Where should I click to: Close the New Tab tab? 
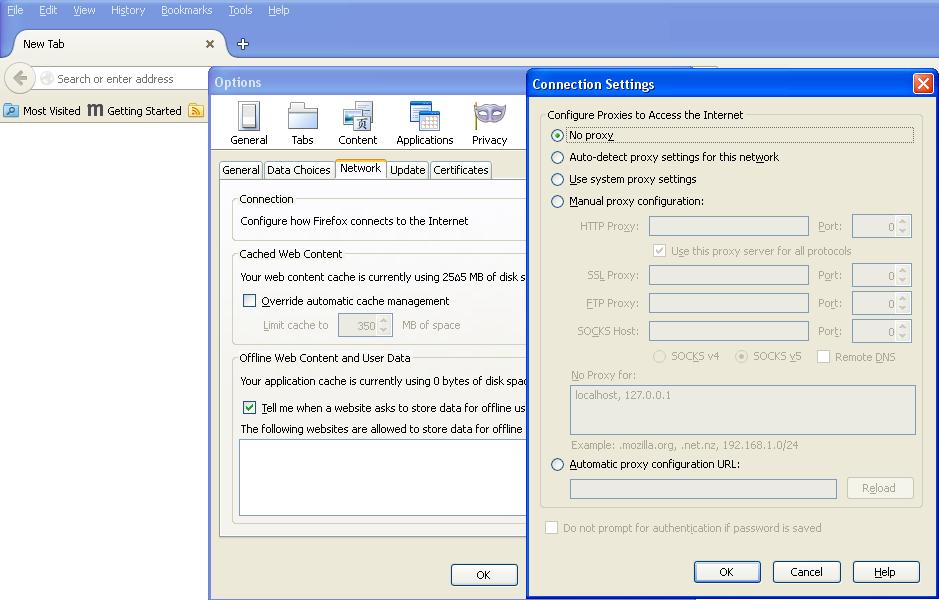pyautogui.click(x=210, y=44)
